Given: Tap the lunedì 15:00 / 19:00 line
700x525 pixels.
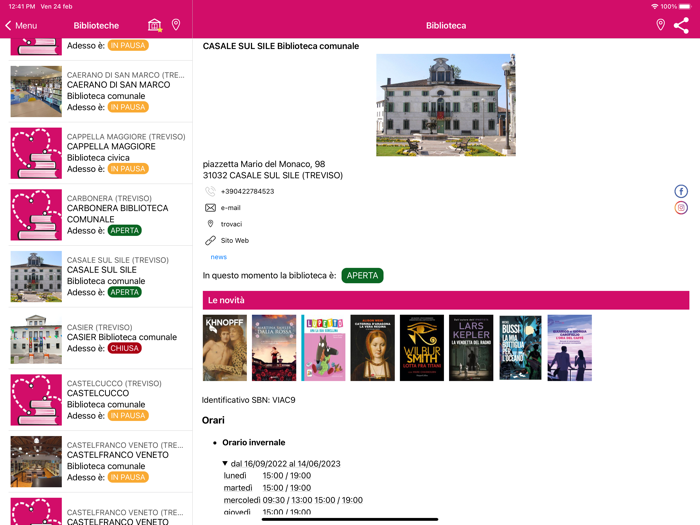Looking at the screenshot, I should coord(267,475).
